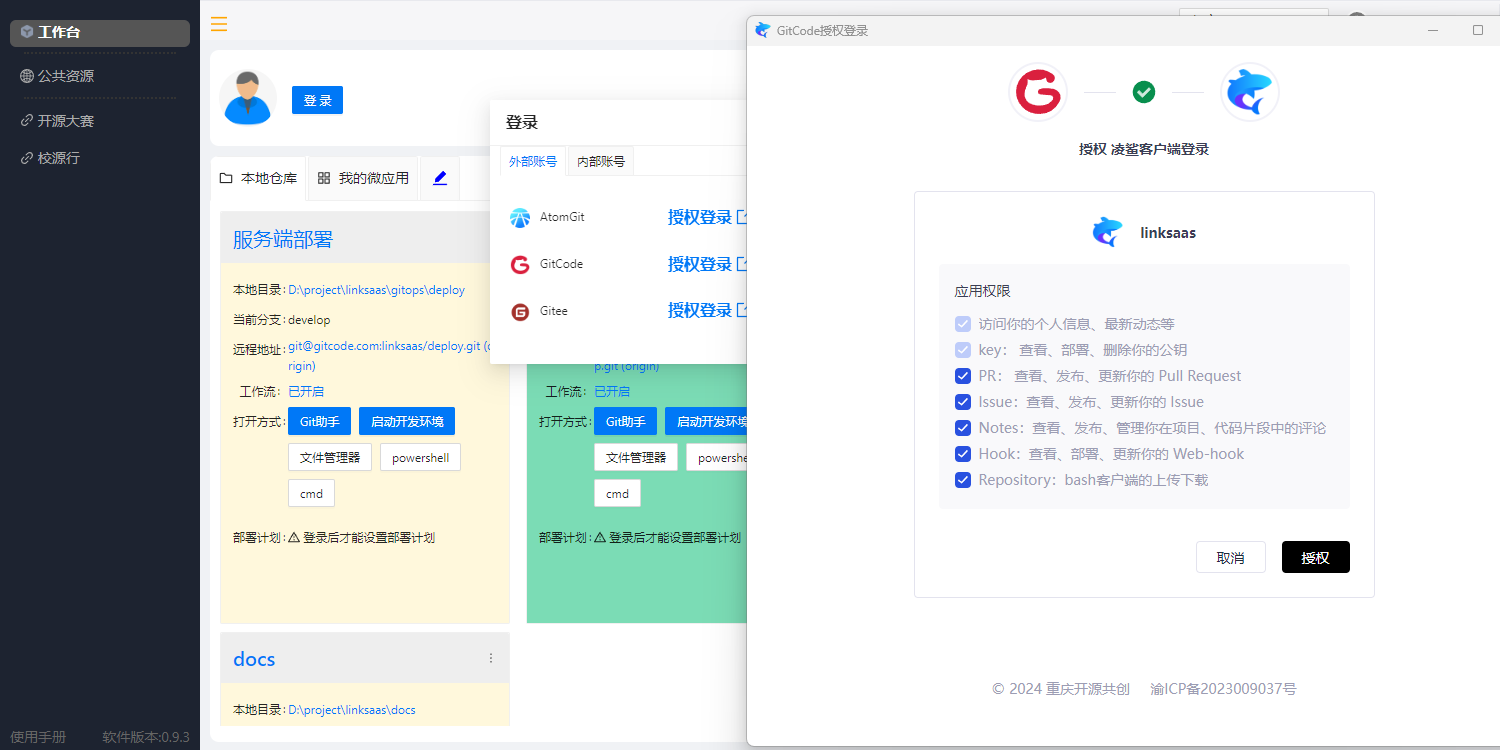Click the 渝ICP备2023009037号 footer link
Viewport: 1500px width, 750px height.
(1223, 689)
